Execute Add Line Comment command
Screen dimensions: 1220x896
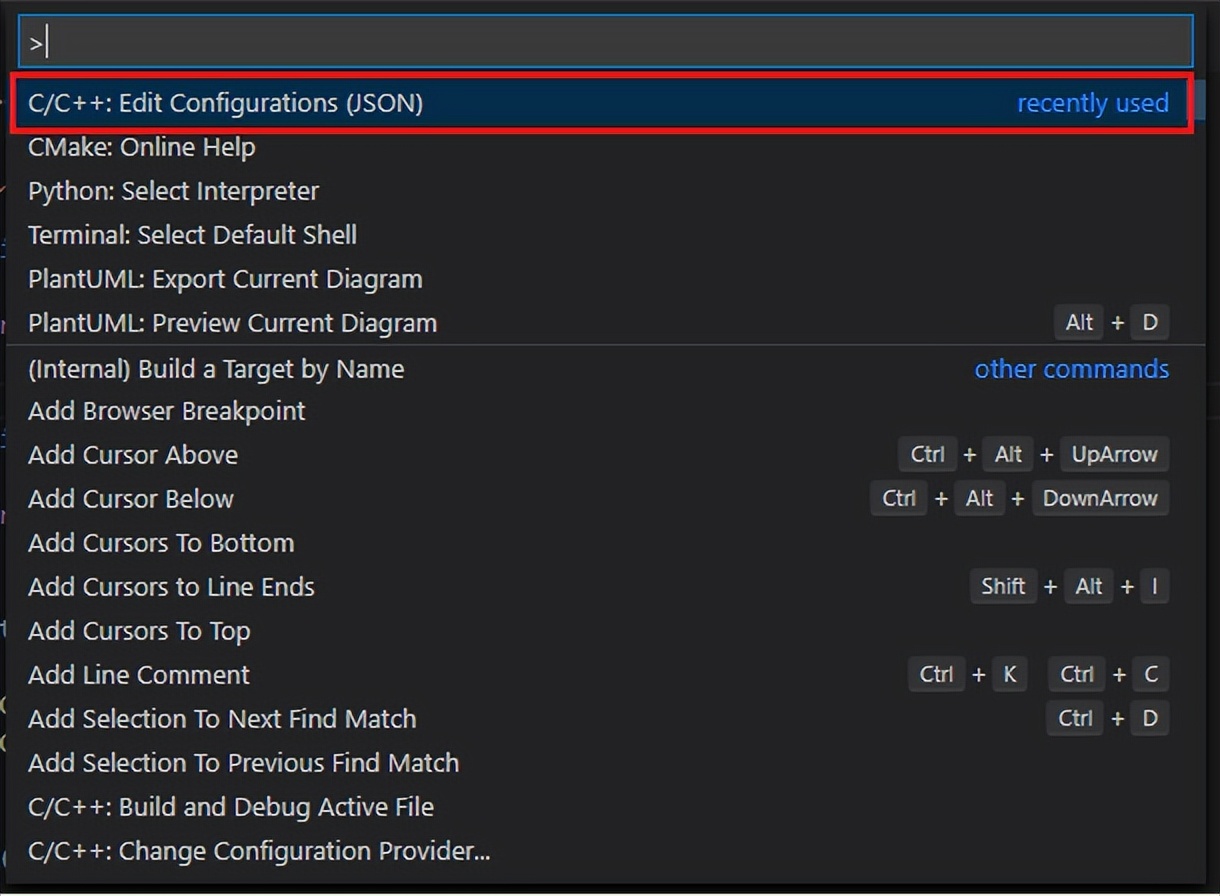click(x=139, y=675)
